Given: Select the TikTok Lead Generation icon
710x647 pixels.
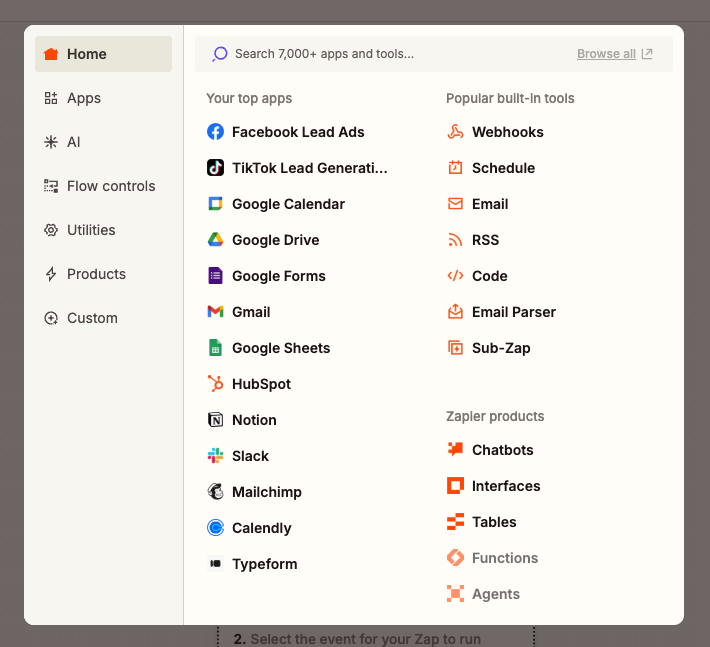Looking at the screenshot, I should pos(215,168).
